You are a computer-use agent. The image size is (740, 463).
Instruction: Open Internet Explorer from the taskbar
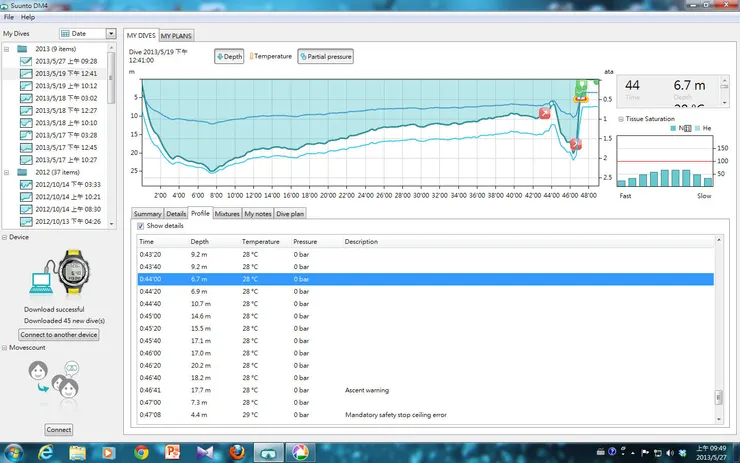tap(46, 452)
